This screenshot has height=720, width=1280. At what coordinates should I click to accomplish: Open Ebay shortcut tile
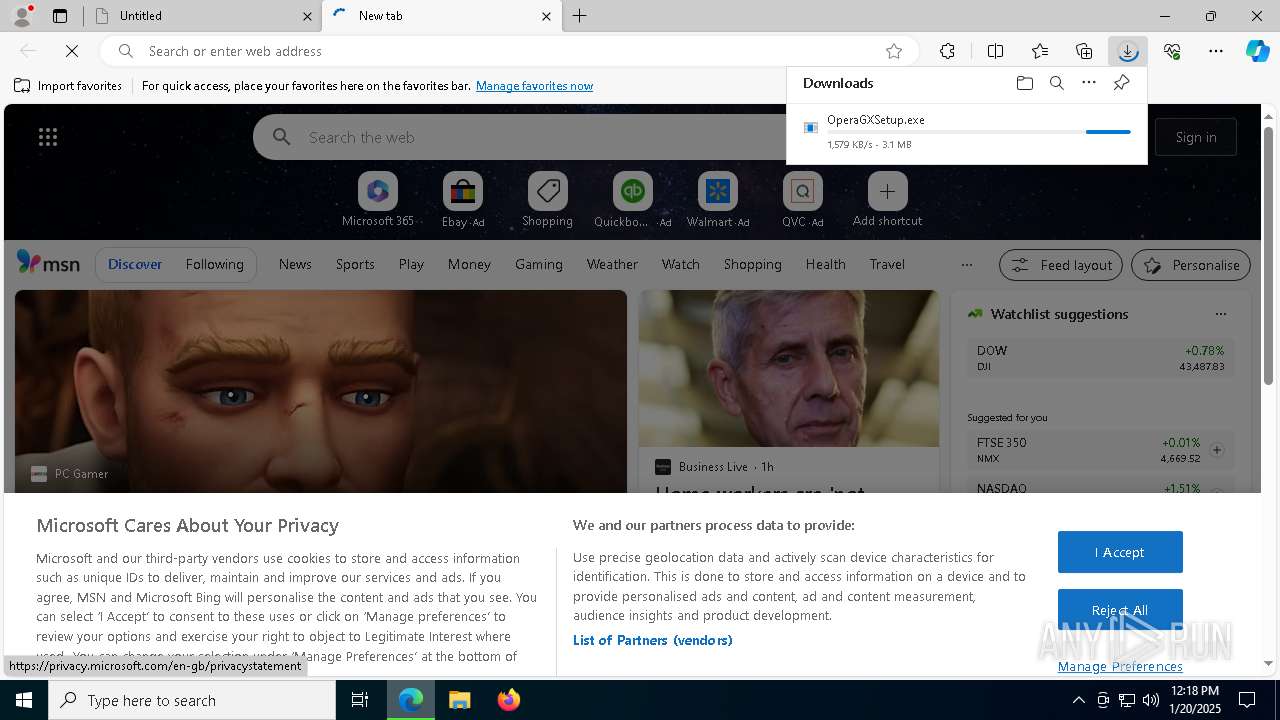[463, 200]
